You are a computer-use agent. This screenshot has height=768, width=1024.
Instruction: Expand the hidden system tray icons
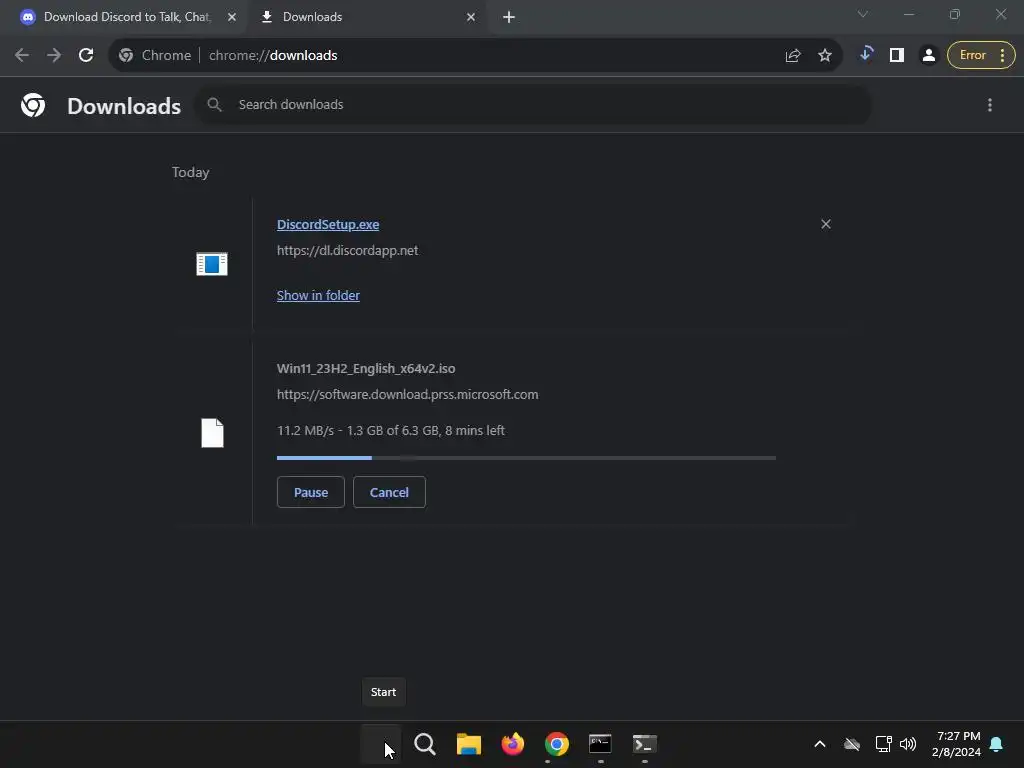pos(820,744)
